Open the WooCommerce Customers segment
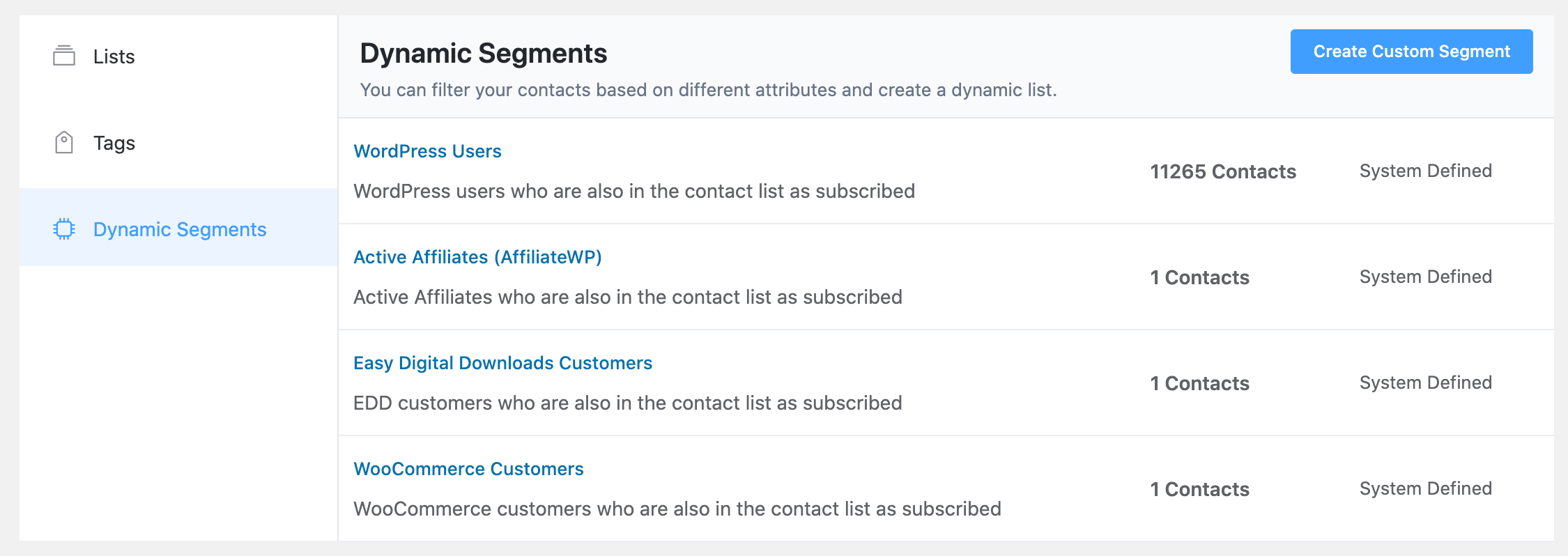 468,469
